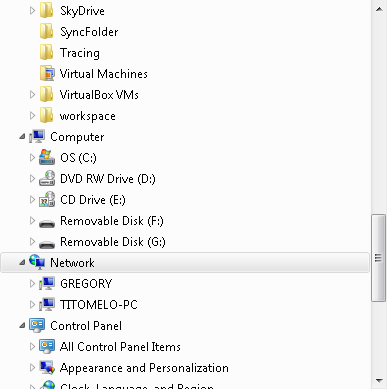Screen dimensions: 387x389
Task: Click the Virtual Machines folder icon
Action: (47, 74)
